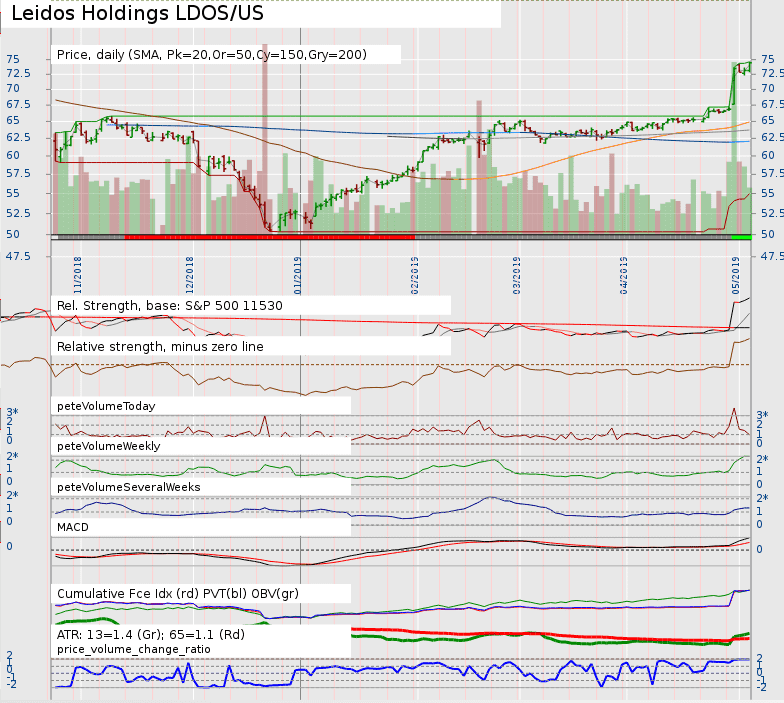Click the 01/2019 date axis label

[x=298, y=276]
